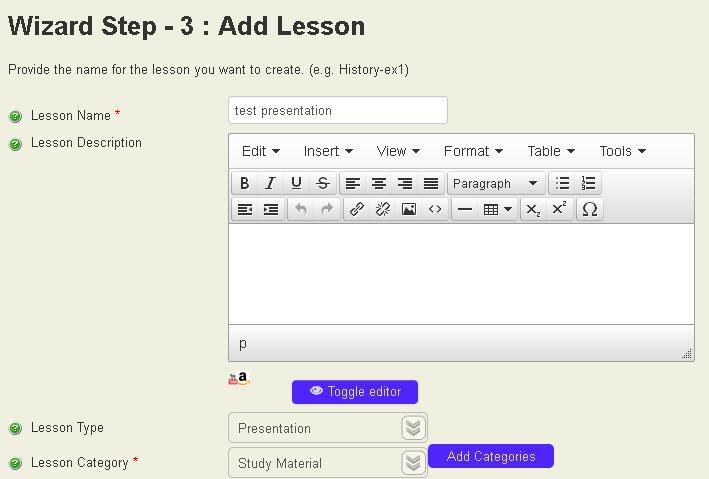
Task: Open the Insert menu
Action: point(328,151)
